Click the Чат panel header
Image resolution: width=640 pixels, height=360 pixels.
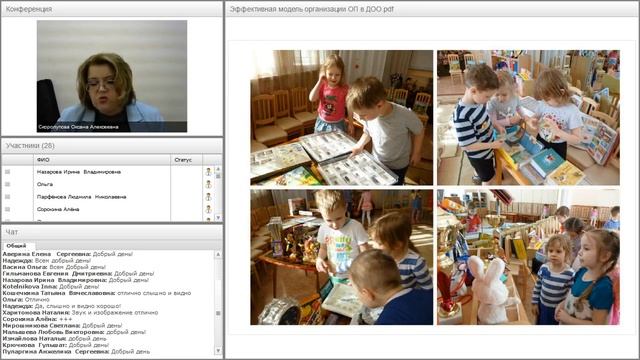pyautogui.click(x=12, y=232)
